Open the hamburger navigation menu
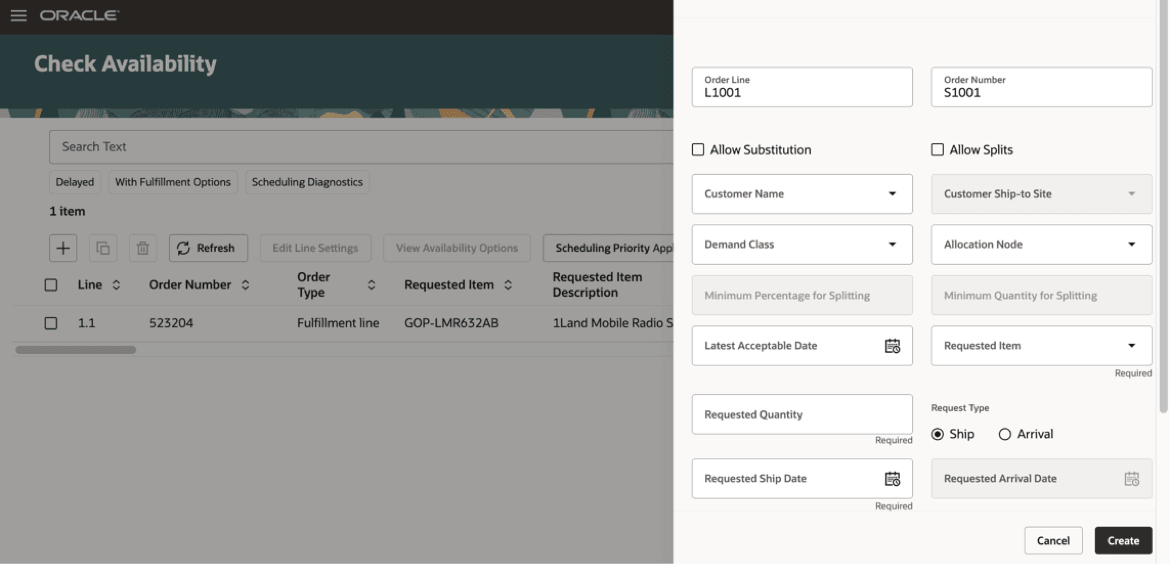This screenshot has width=1170, height=565. 19,16
